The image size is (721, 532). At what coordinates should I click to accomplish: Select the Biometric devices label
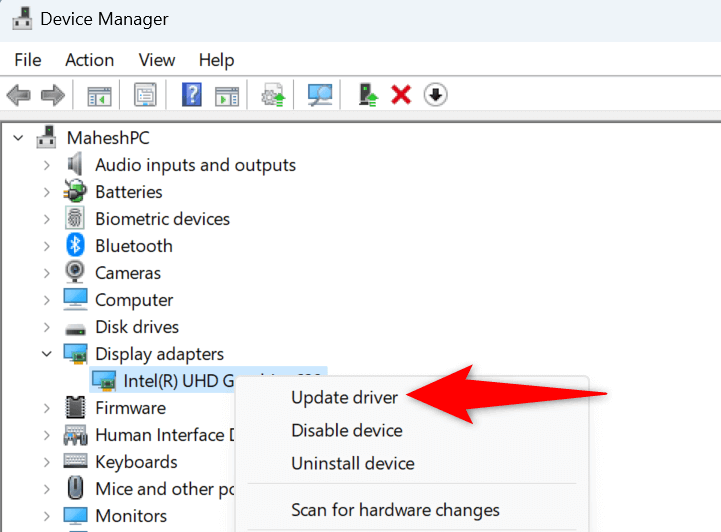[x=162, y=219]
